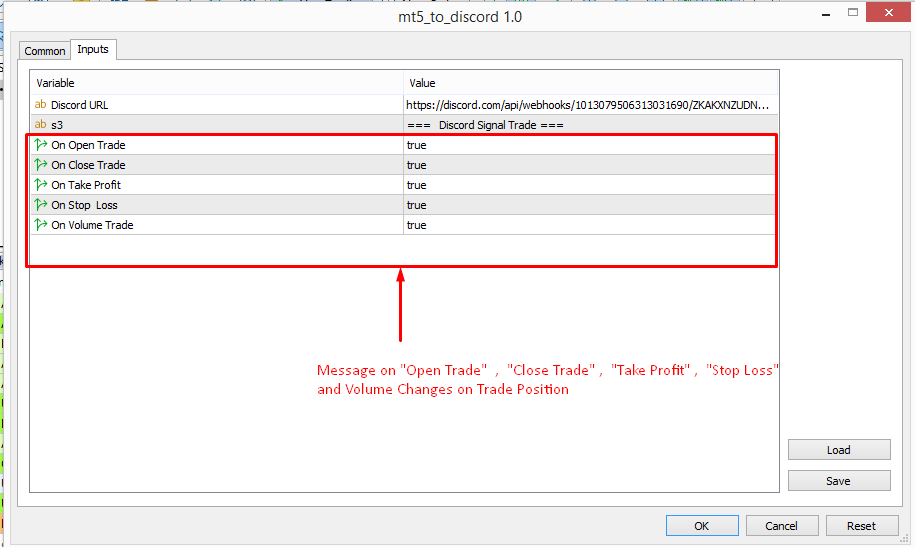Click the On Stop Loss boolean icon
Image resolution: width=915 pixels, height=547 pixels.
[40, 204]
